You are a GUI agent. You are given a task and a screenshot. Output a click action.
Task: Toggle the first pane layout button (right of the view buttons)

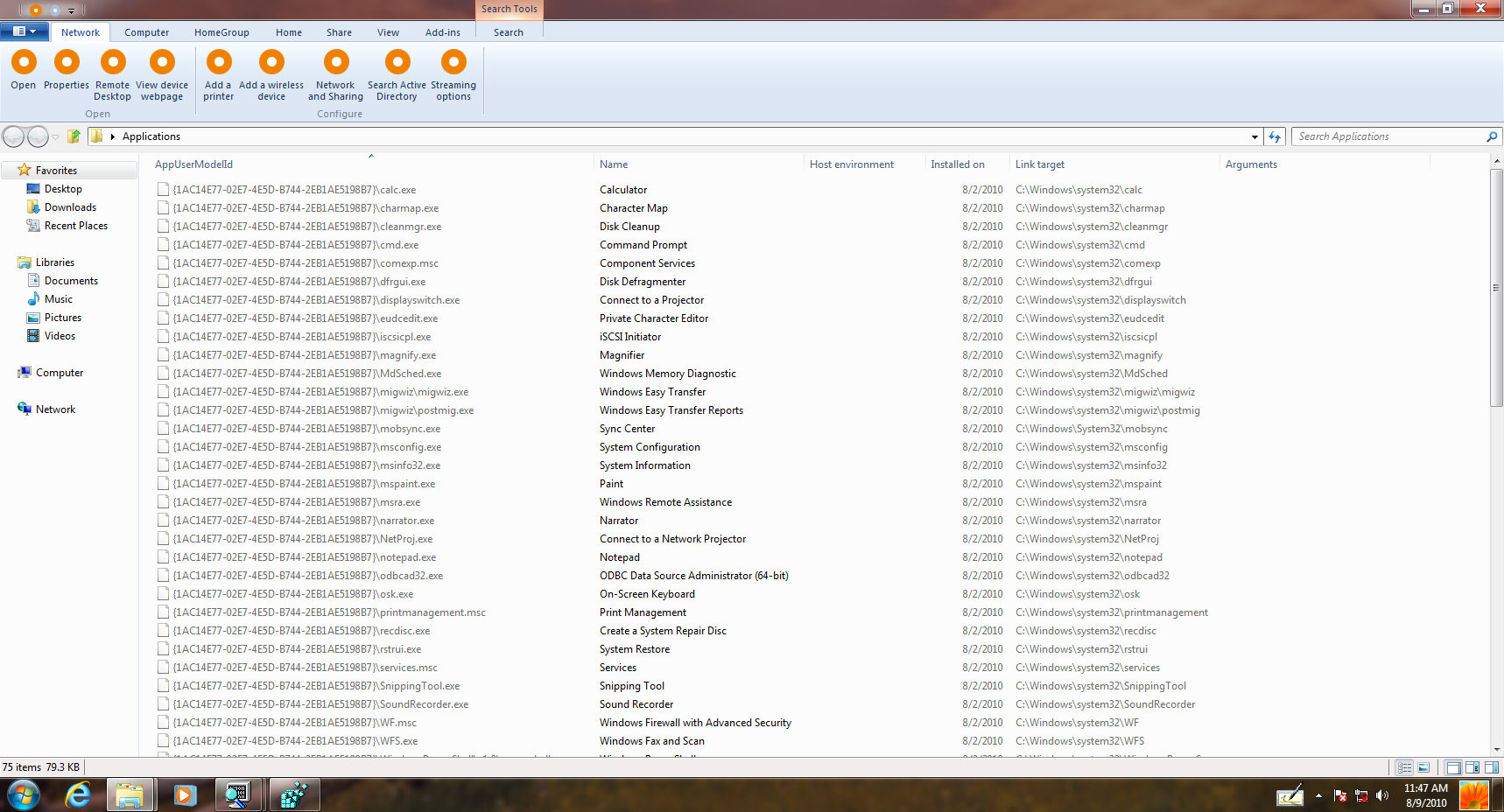(x=1453, y=767)
